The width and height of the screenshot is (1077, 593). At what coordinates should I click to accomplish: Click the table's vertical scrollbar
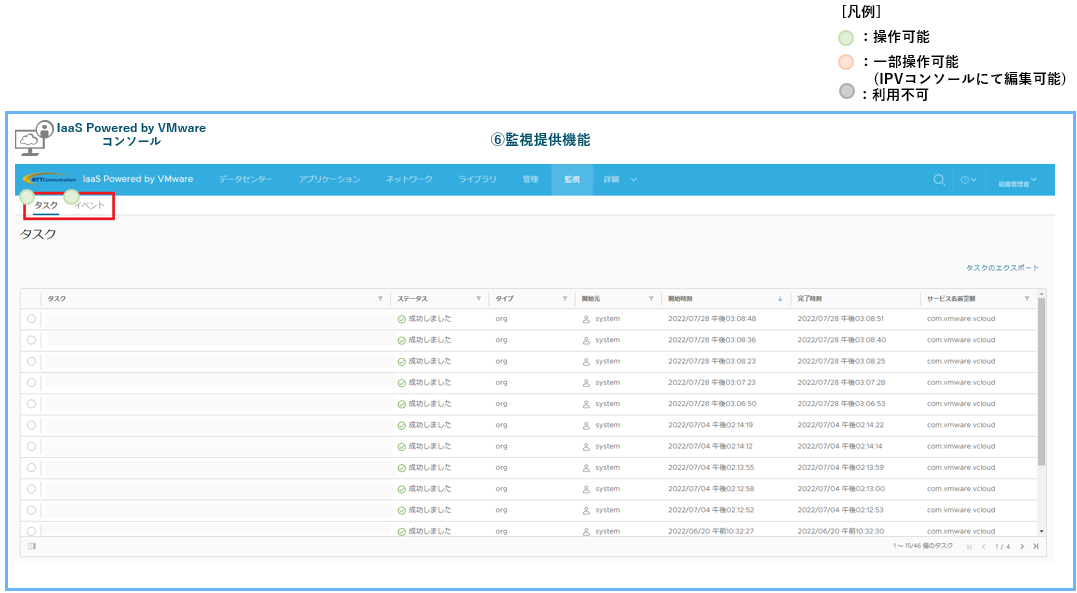click(1041, 380)
